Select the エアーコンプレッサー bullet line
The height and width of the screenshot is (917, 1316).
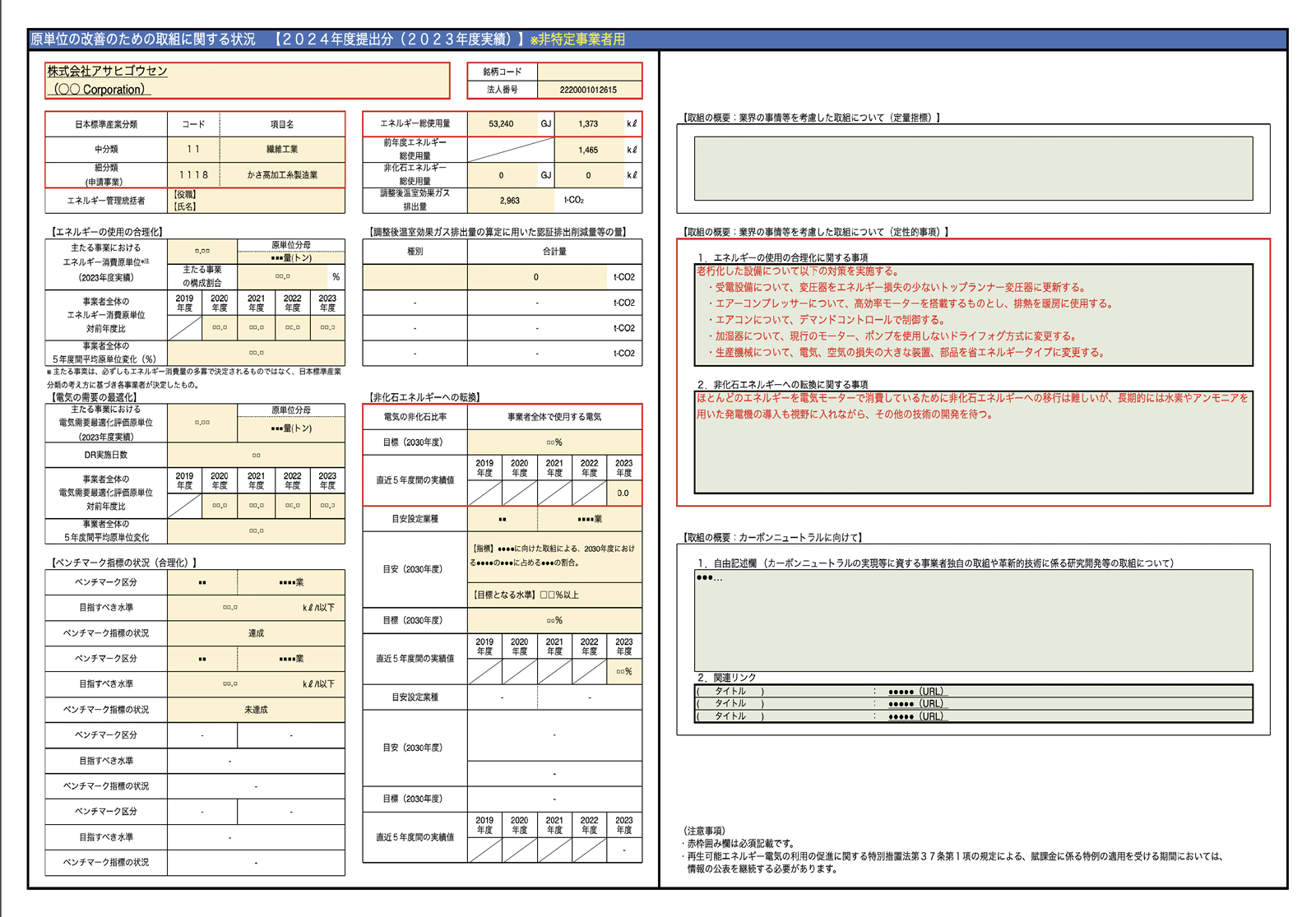tap(911, 303)
